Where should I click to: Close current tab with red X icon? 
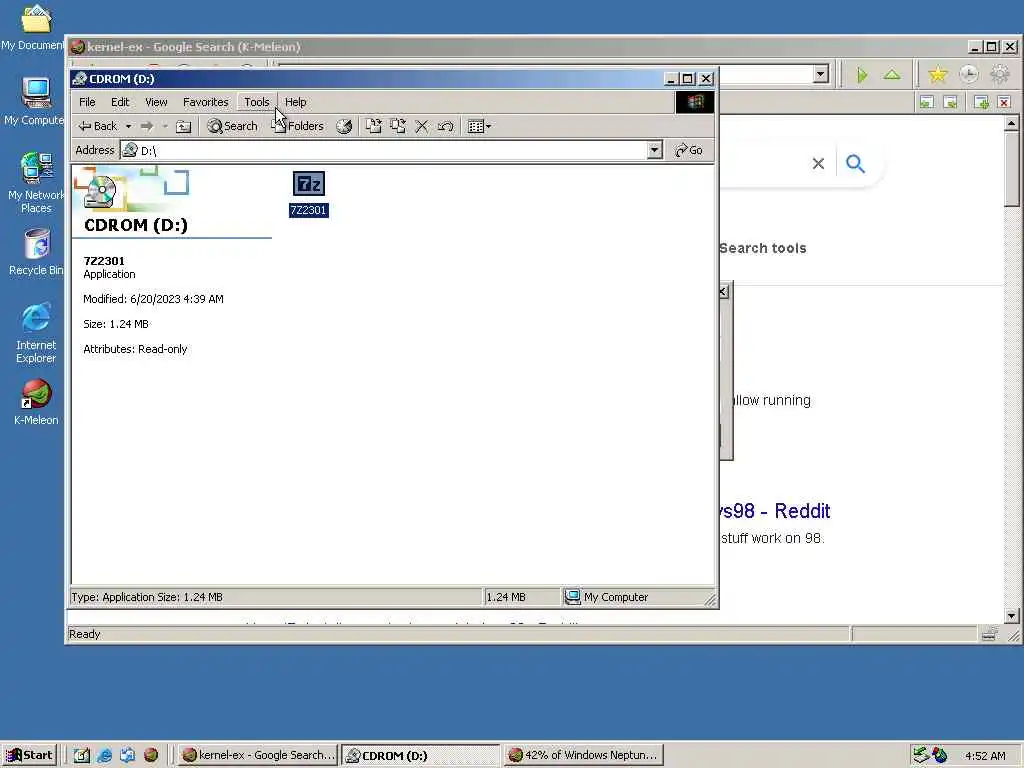point(1004,102)
